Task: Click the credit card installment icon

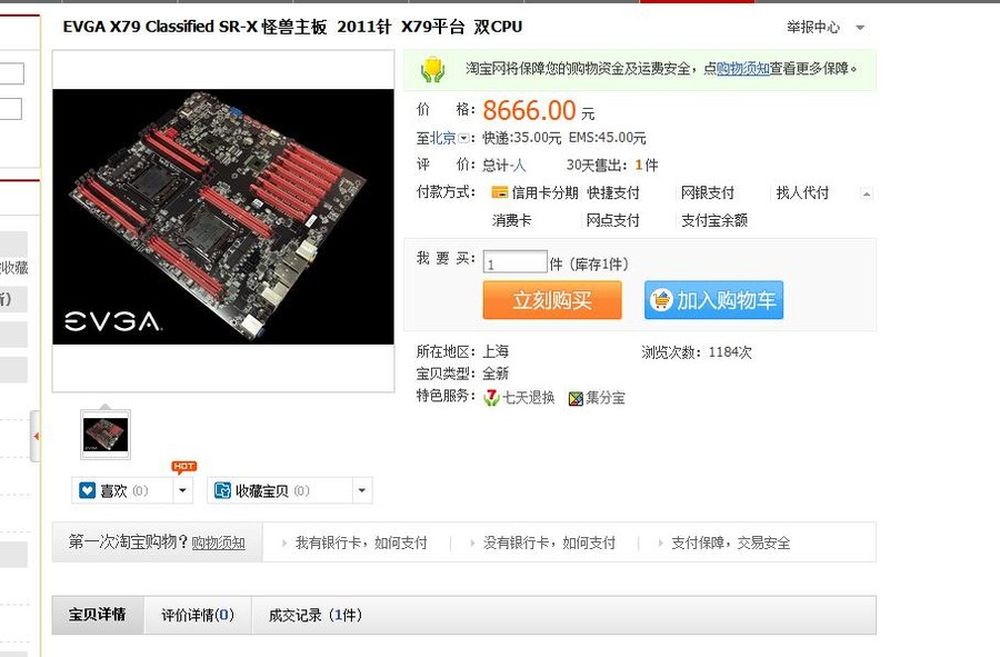Action: [x=499, y=192]
